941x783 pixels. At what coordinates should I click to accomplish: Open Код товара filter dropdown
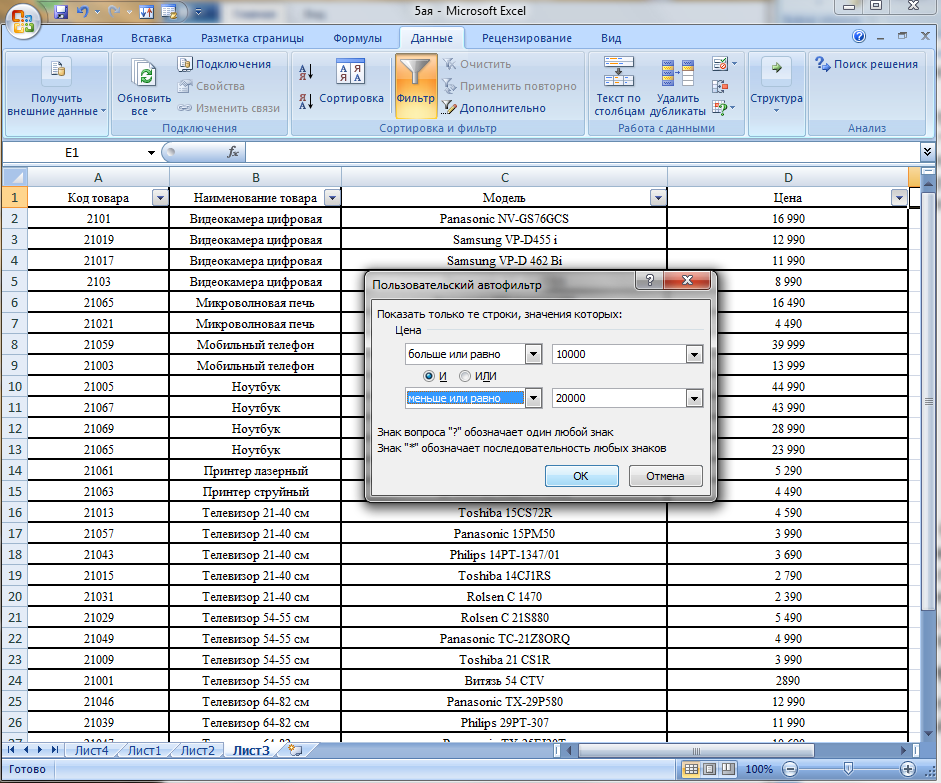[160, 197]
